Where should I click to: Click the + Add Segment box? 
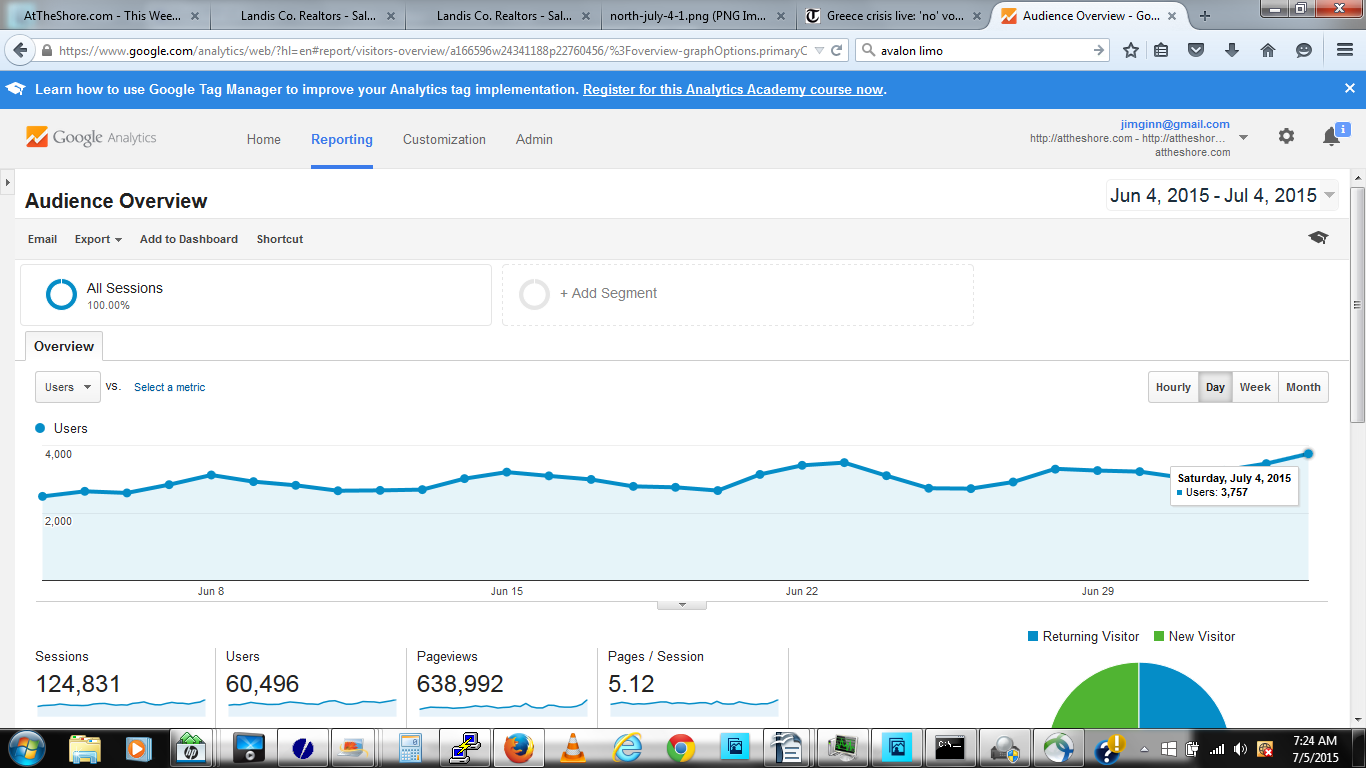point(738,294)
